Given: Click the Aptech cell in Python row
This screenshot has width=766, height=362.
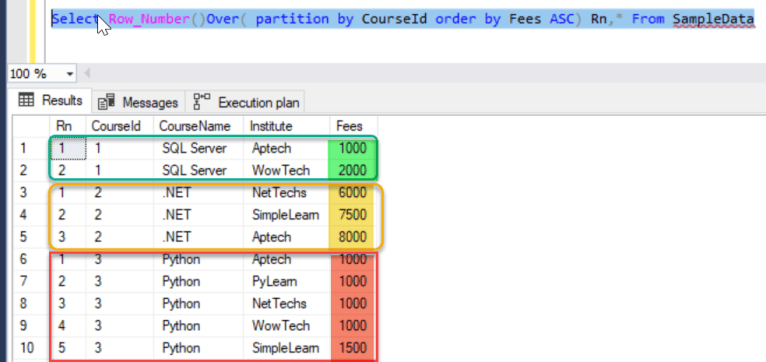Looking at the screenshot, I should (x=287, y=259).
